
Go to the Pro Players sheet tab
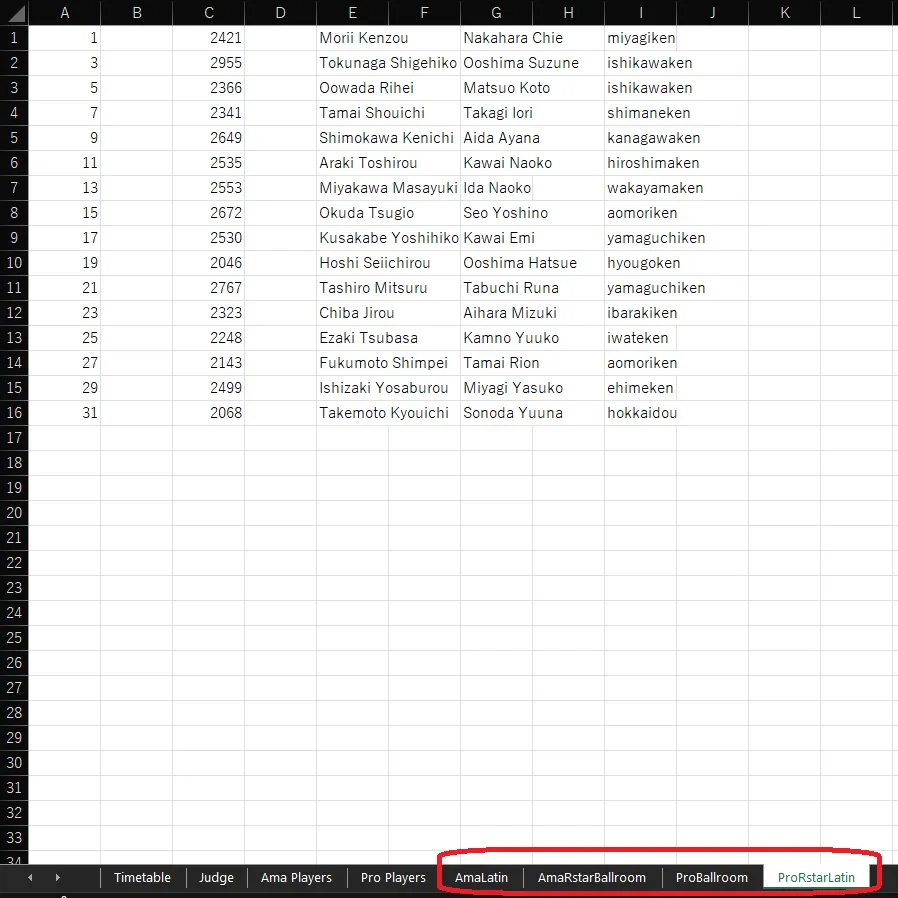pyautogui.click(x=393, y=877)
